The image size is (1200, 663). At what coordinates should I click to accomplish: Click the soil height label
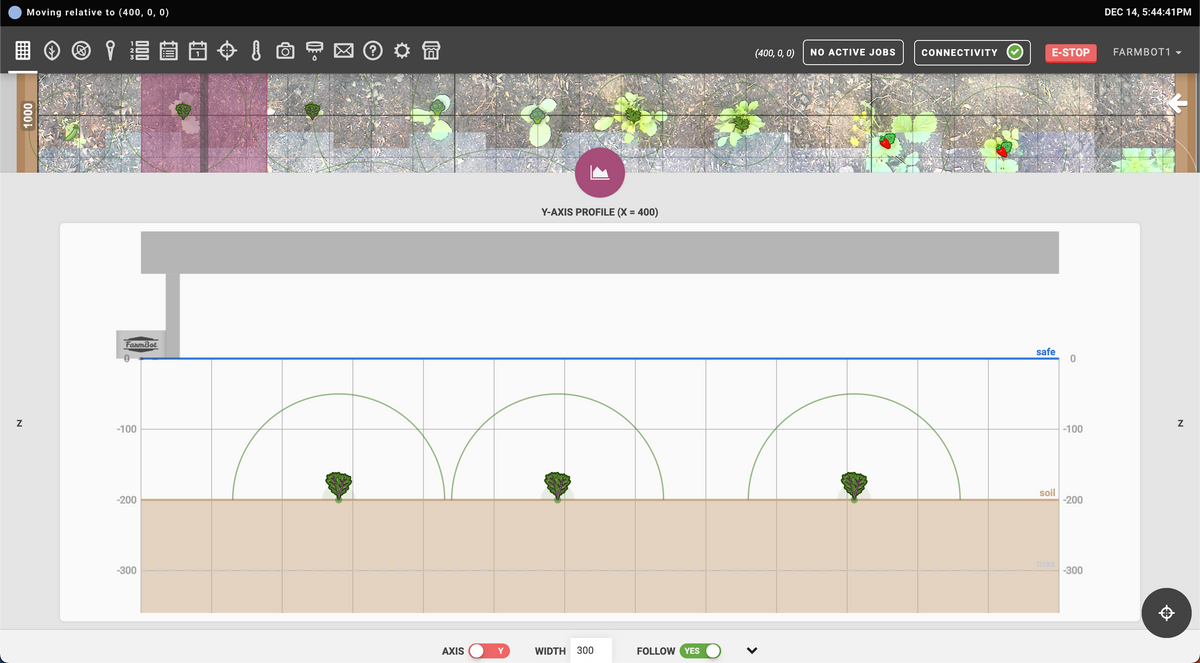click(x=1047, y=493)
